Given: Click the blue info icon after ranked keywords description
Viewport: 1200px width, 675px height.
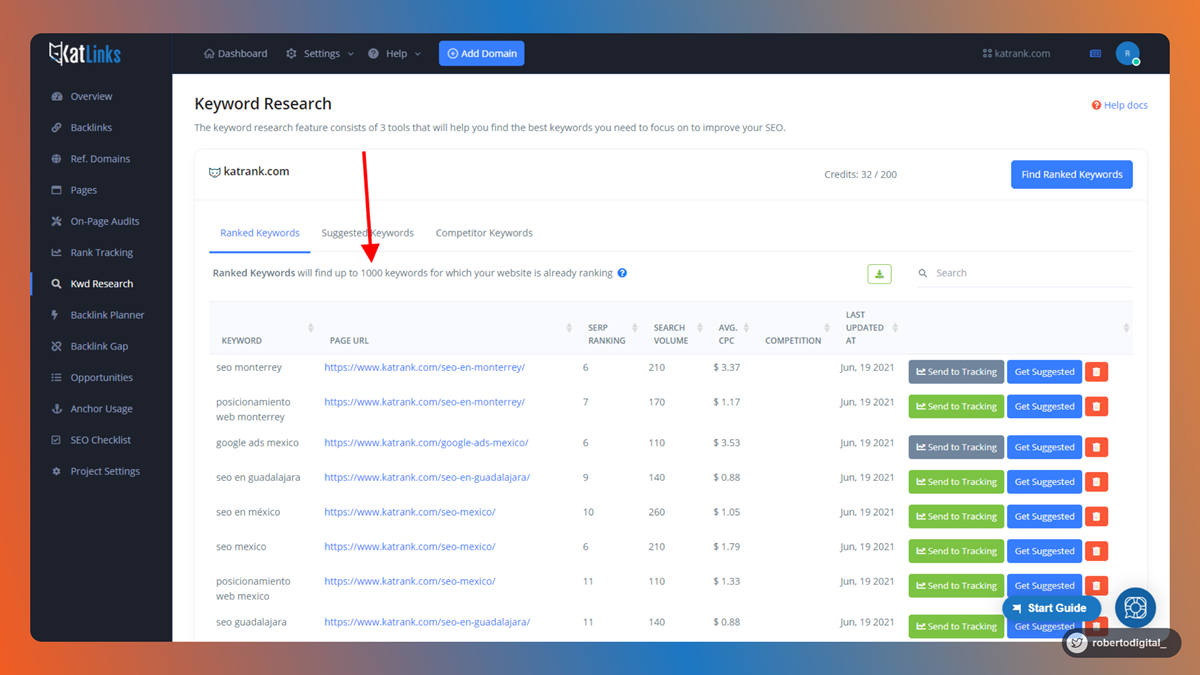Looking at the screenshot, I should [622, 273].
